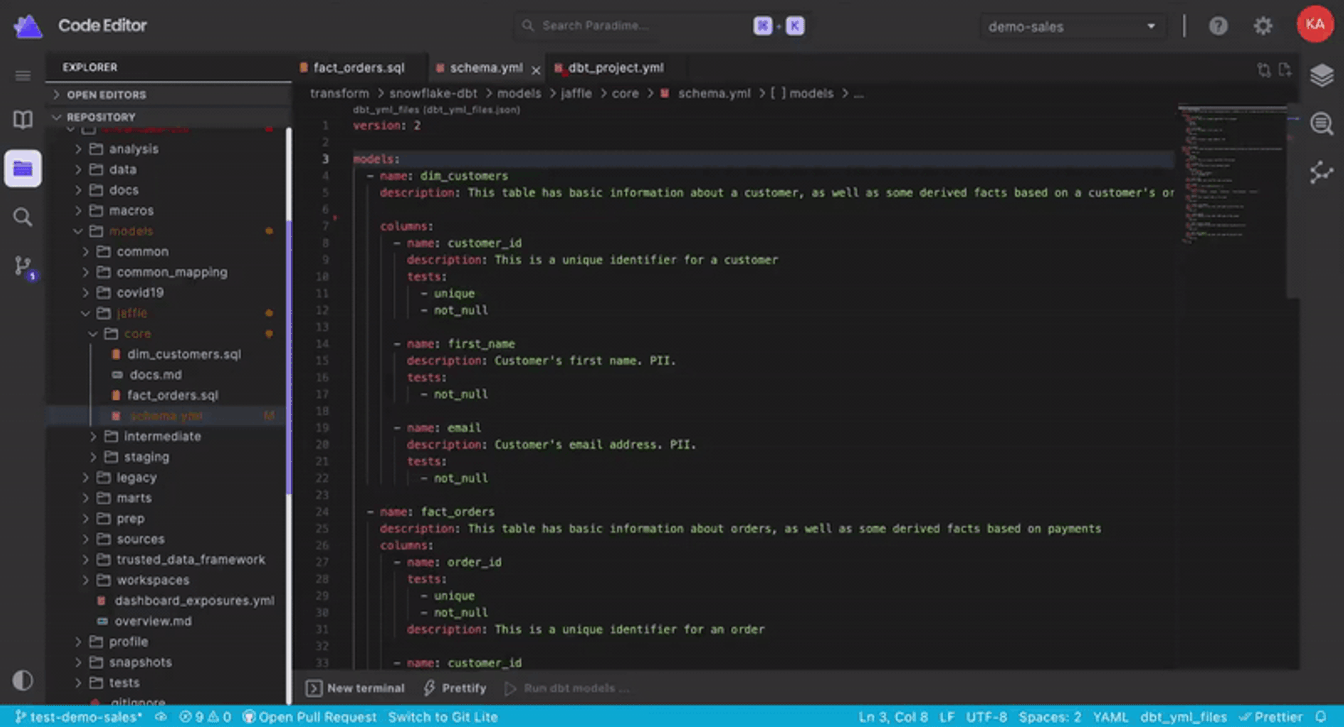The height and width of the screenshot is (727, 1344).
Task: Click jaffle in the breadcrumb path
Action: click(x=576, y=93)
